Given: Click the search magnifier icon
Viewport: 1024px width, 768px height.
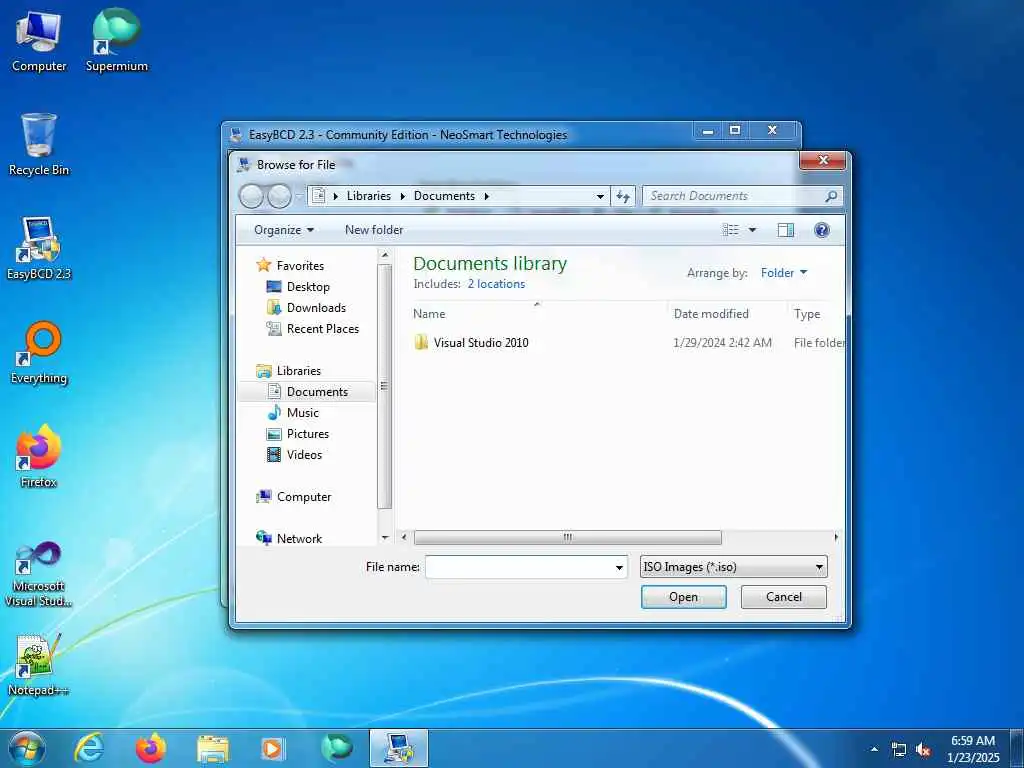Looking at the screenshot, I should 831,196.
